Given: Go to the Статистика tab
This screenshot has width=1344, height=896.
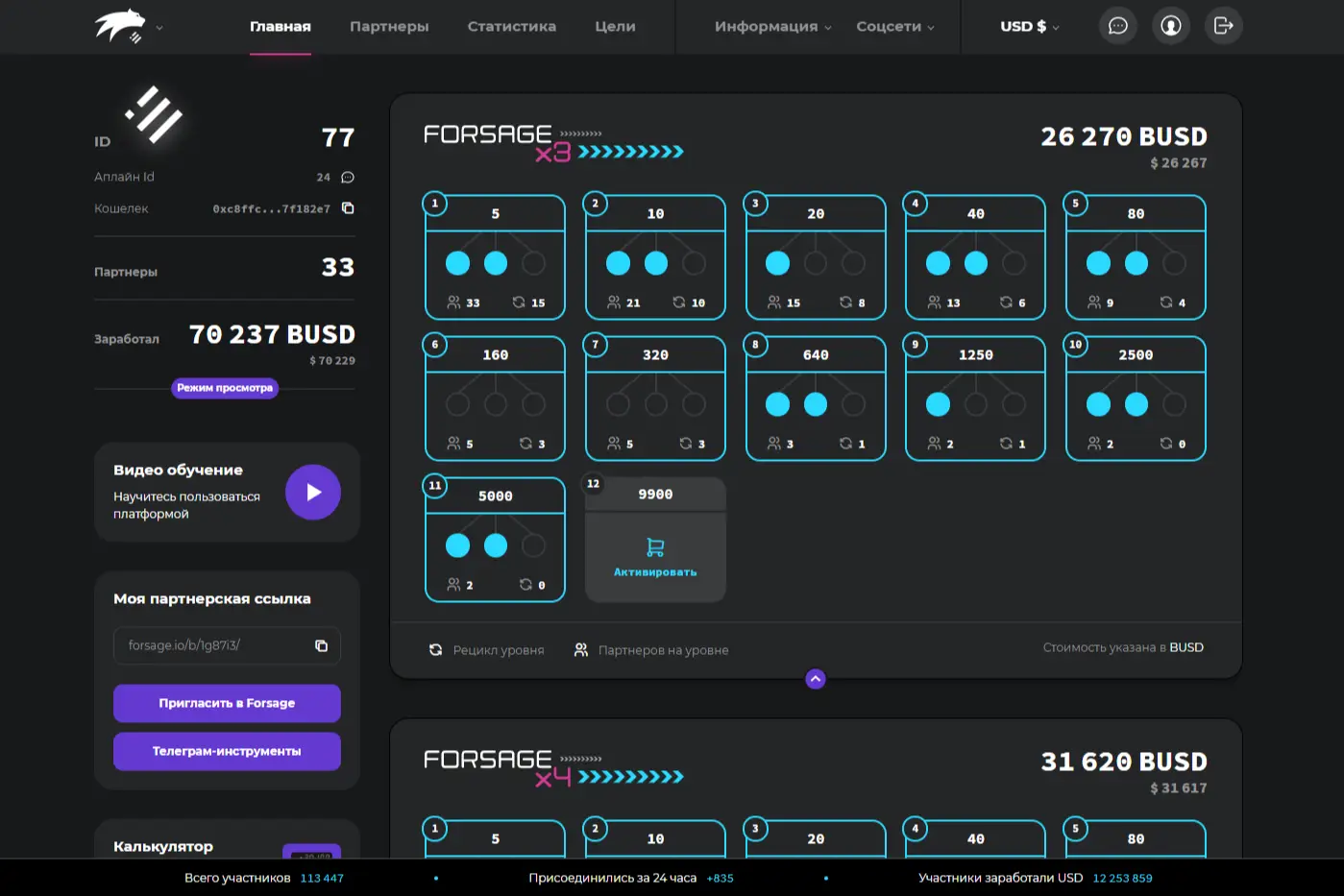Looking at the screenshot, I should click(511, 27).
